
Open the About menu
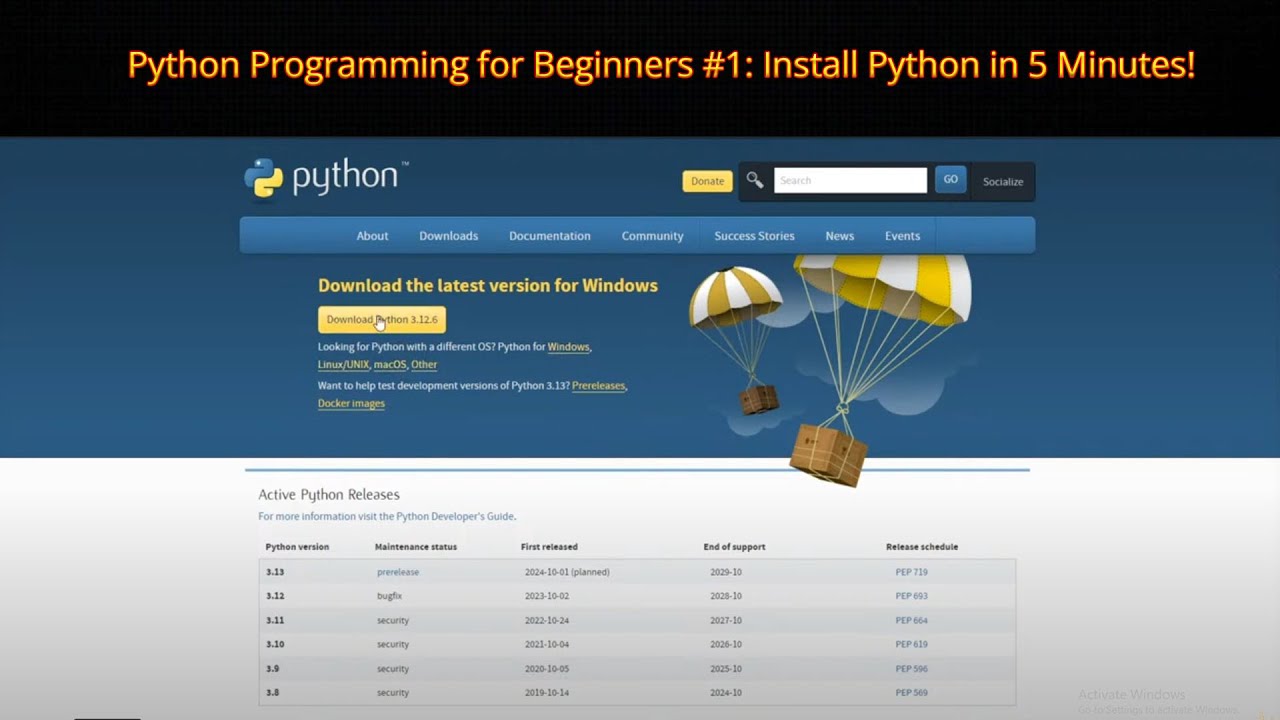pos(372,236)
